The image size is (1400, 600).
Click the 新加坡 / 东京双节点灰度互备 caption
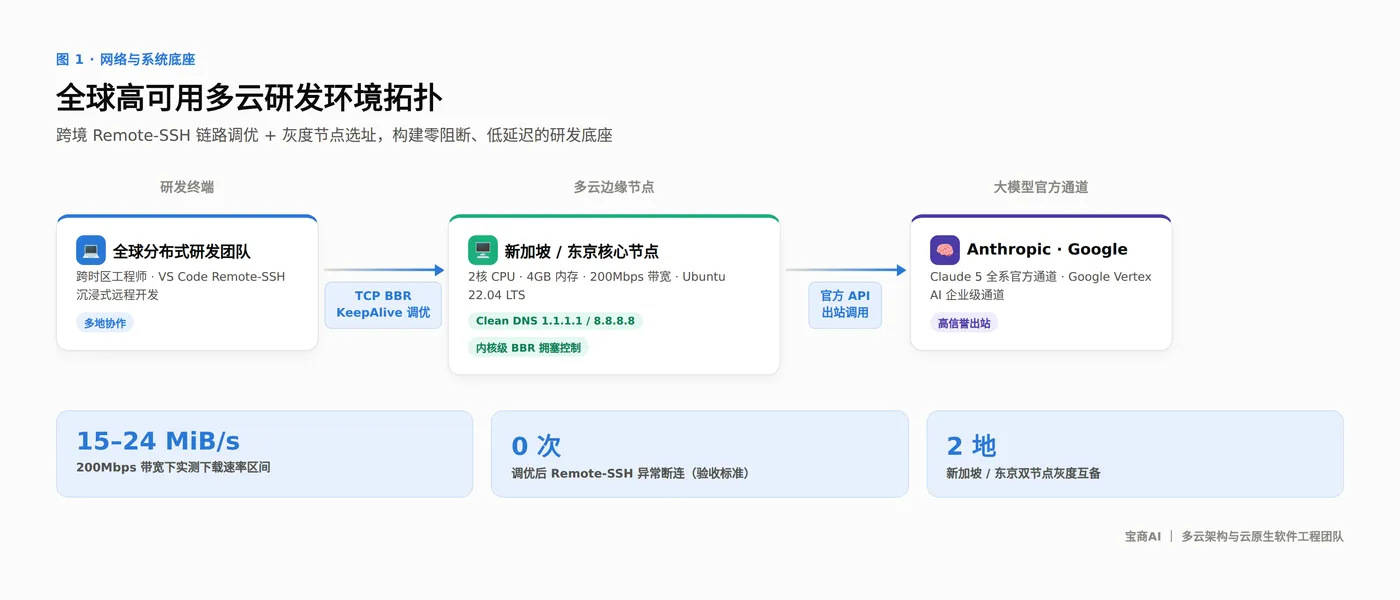coord(1023,473)
